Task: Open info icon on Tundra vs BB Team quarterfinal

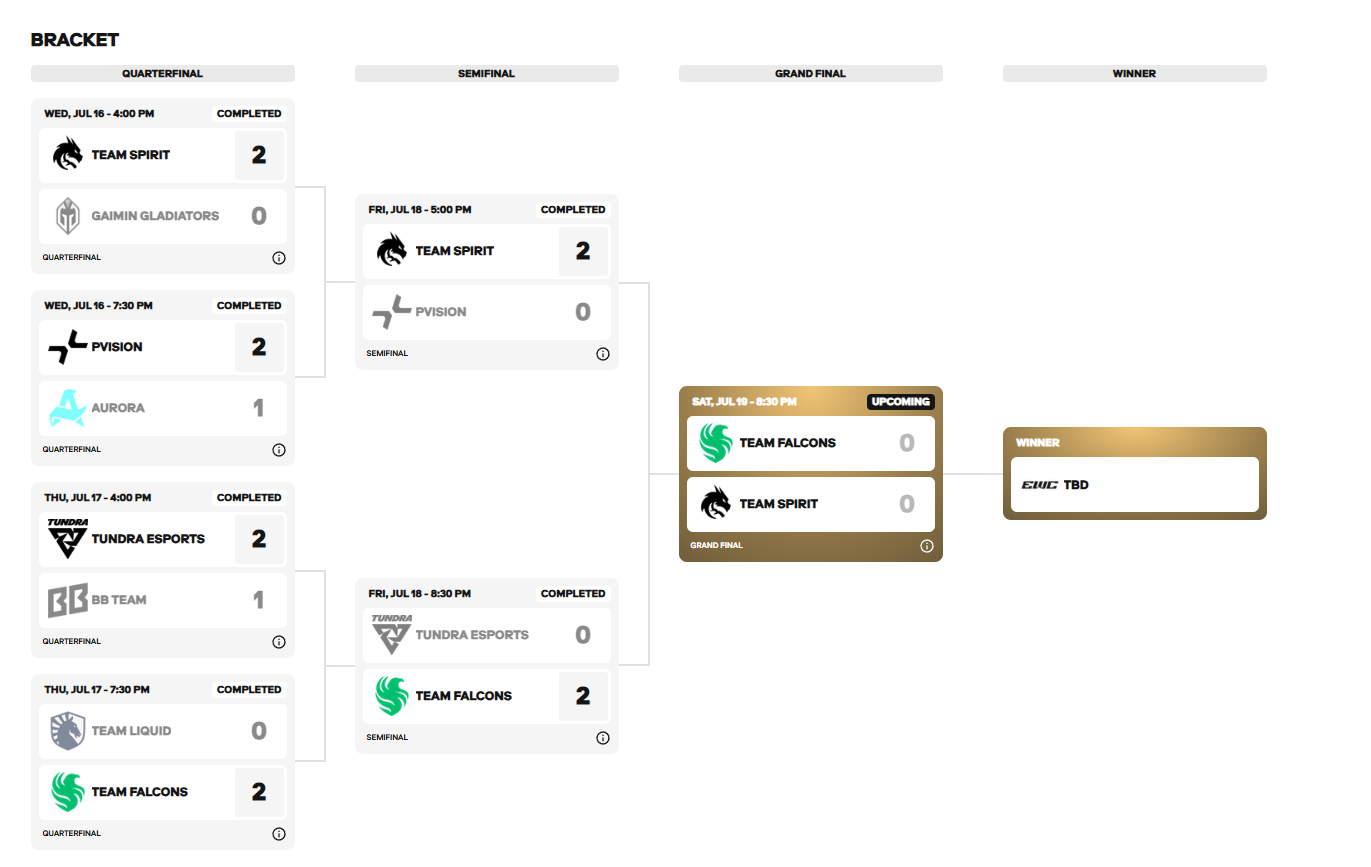Action: 279,642
